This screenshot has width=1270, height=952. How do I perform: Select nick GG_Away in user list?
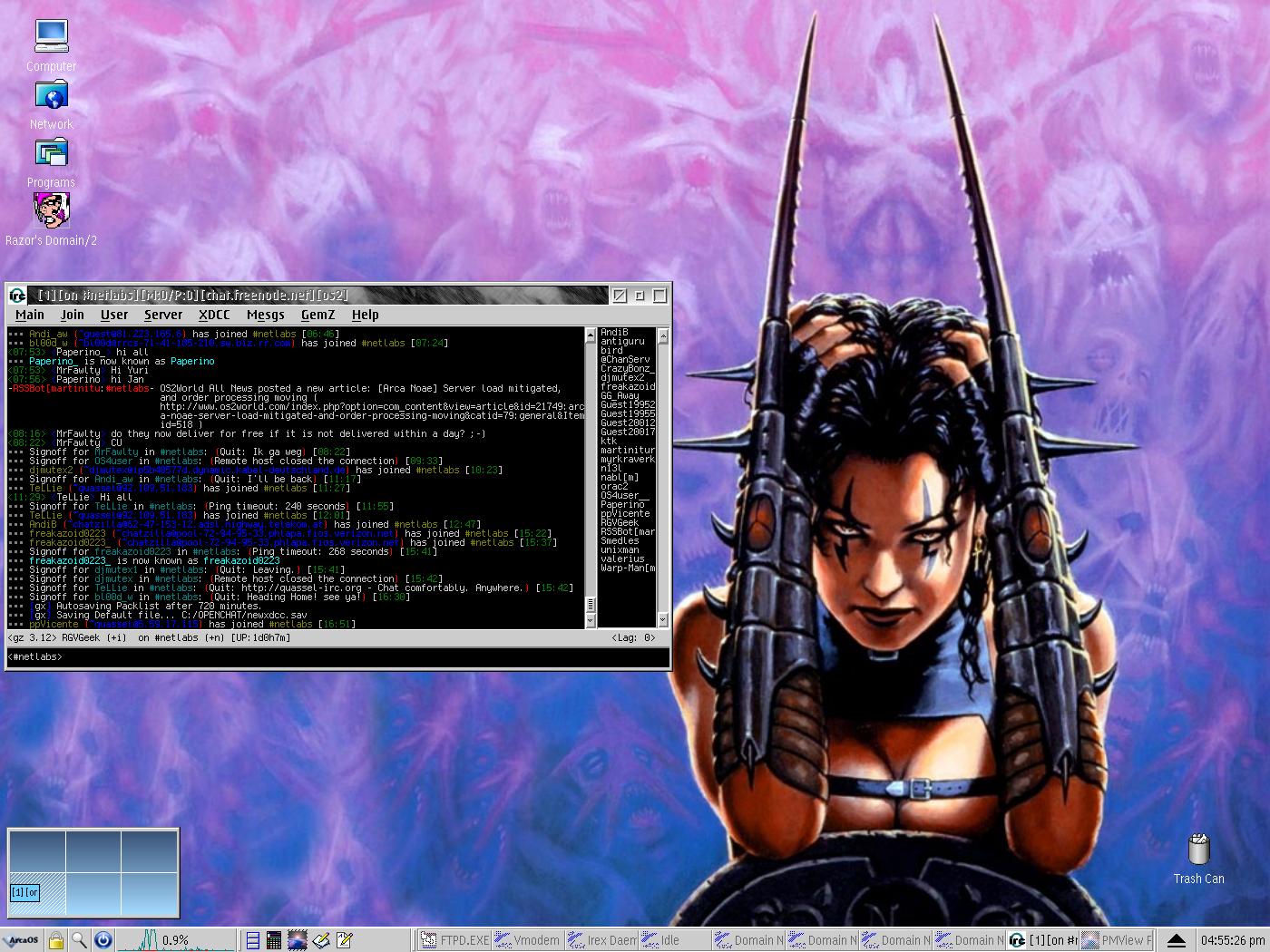pos(620,396)
